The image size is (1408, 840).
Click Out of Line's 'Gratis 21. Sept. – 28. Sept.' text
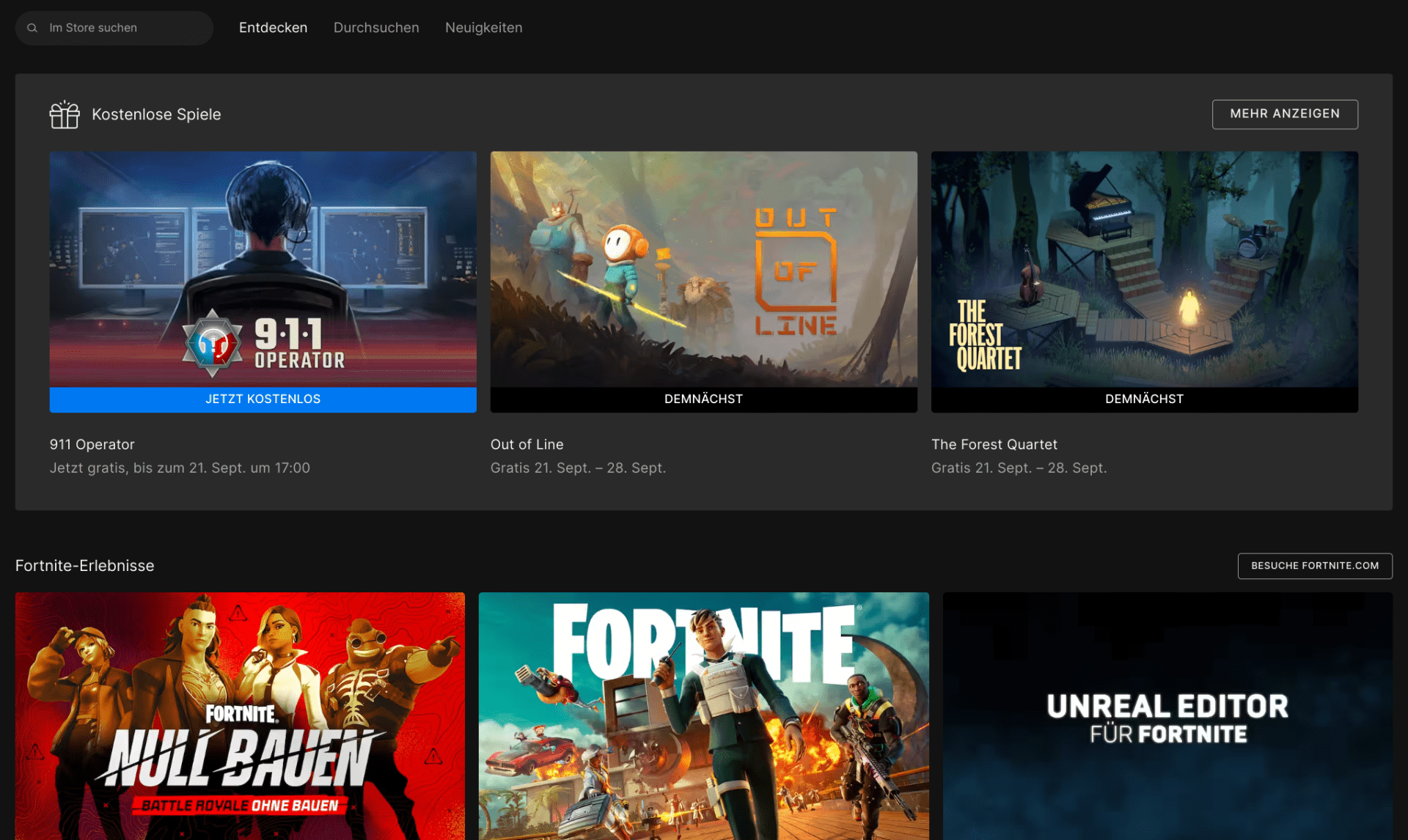tap(578, 468)
